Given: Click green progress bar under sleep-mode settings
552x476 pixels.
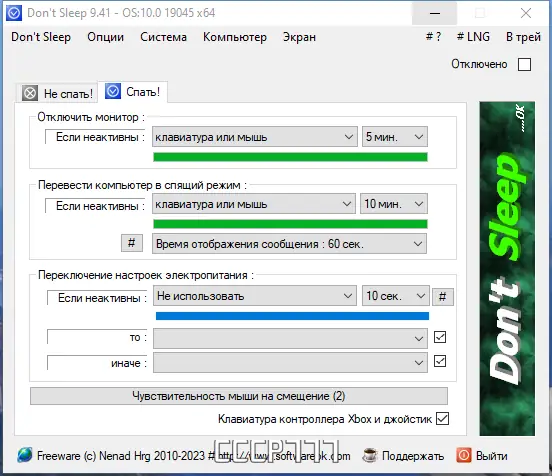Looking at the screenshot, I should 290,224.
